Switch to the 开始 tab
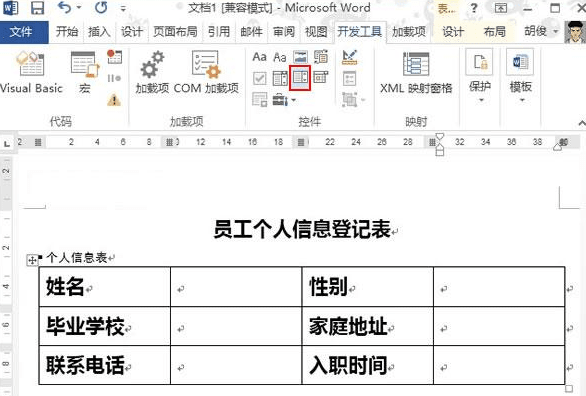 coord(67,31)
